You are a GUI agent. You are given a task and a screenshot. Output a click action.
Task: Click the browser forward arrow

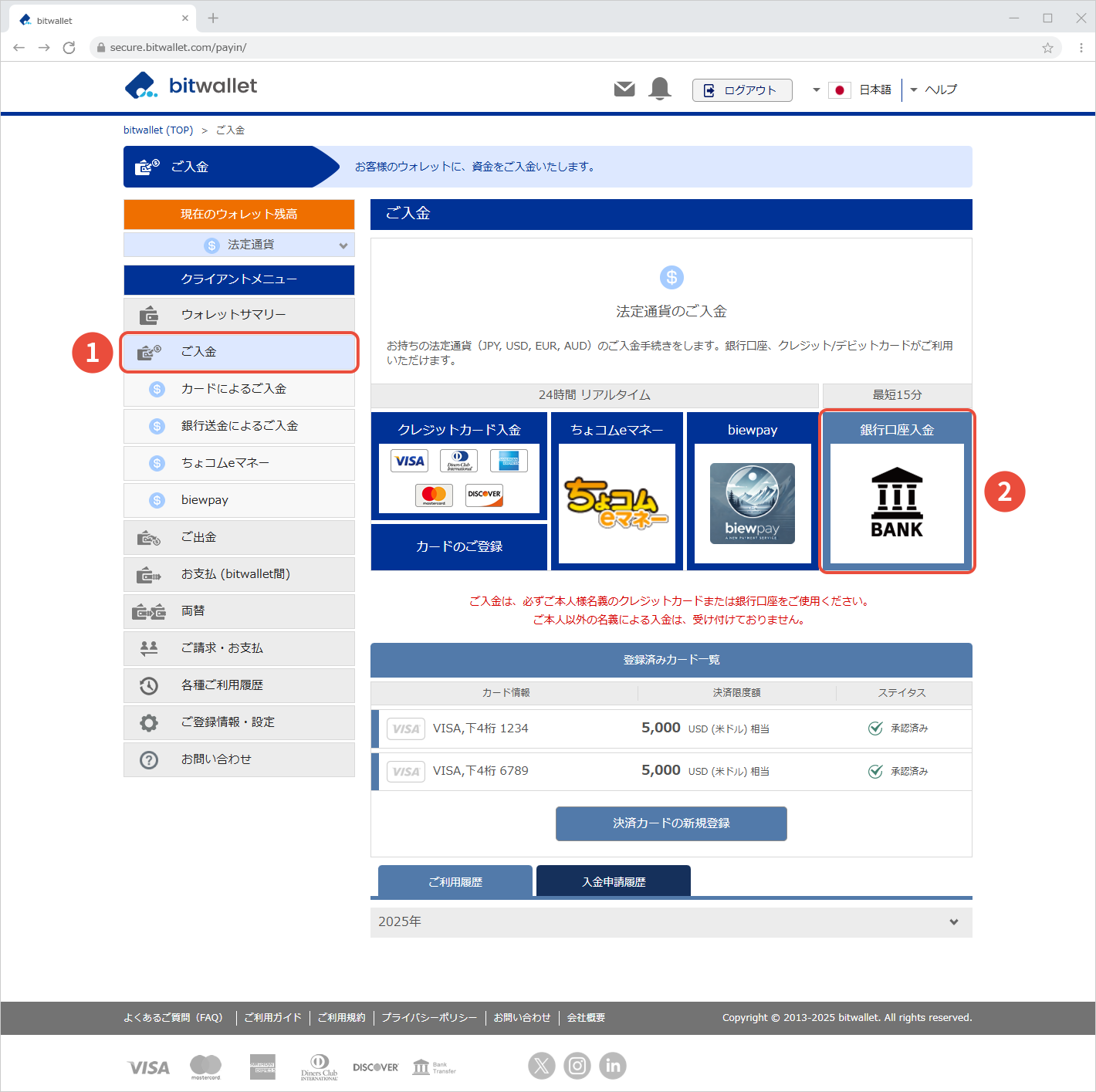coord(44,48)
